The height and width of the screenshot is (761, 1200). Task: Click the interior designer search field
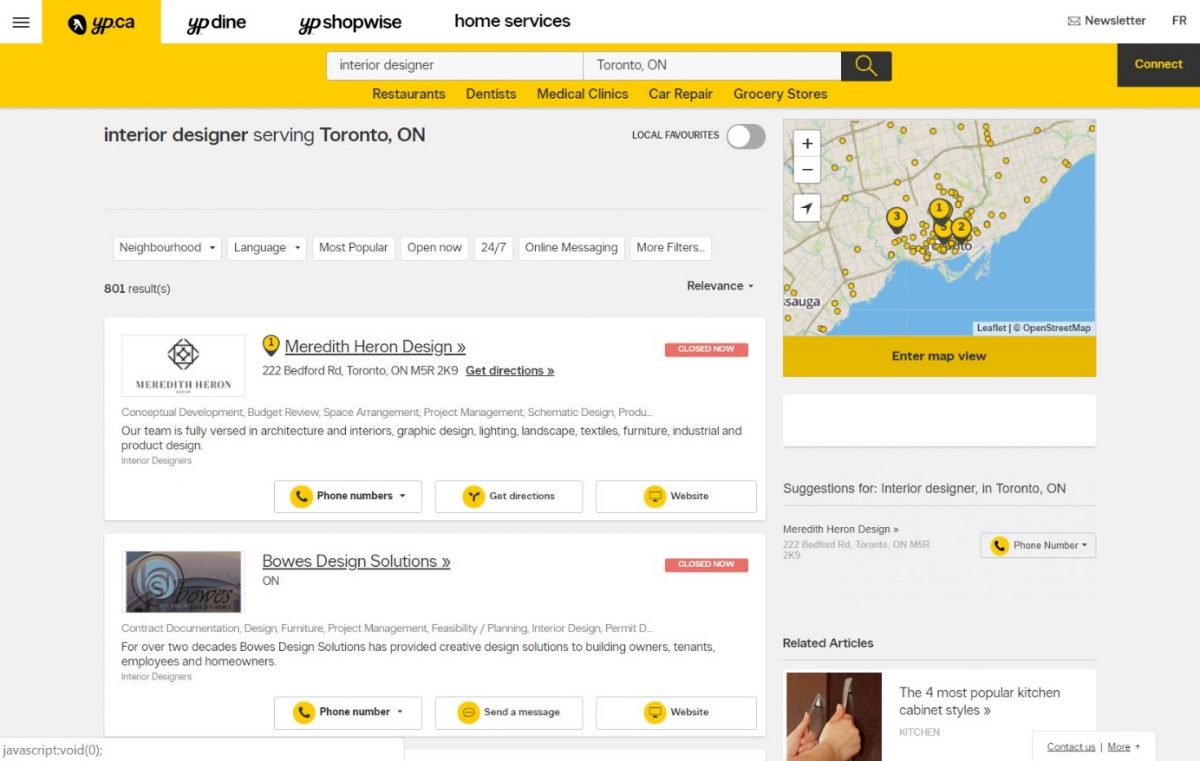(x=455, y=66)
